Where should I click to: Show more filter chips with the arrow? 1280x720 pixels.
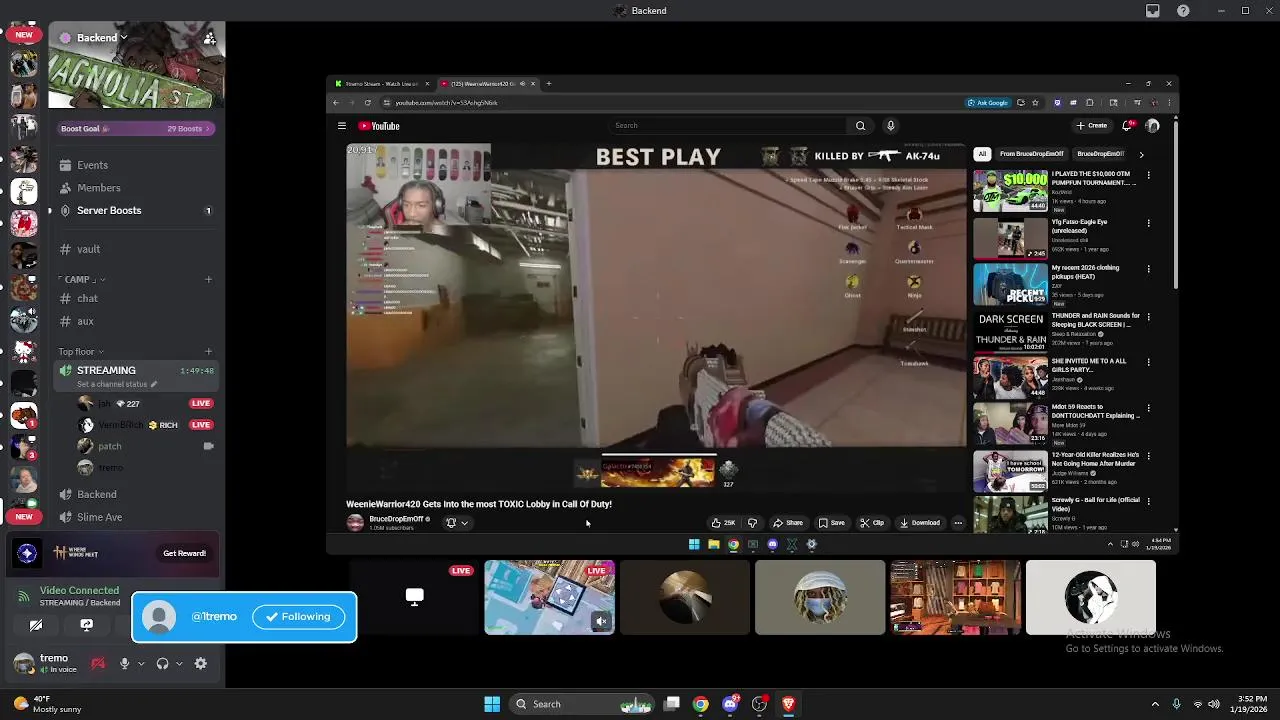[x=1141, y=154]
